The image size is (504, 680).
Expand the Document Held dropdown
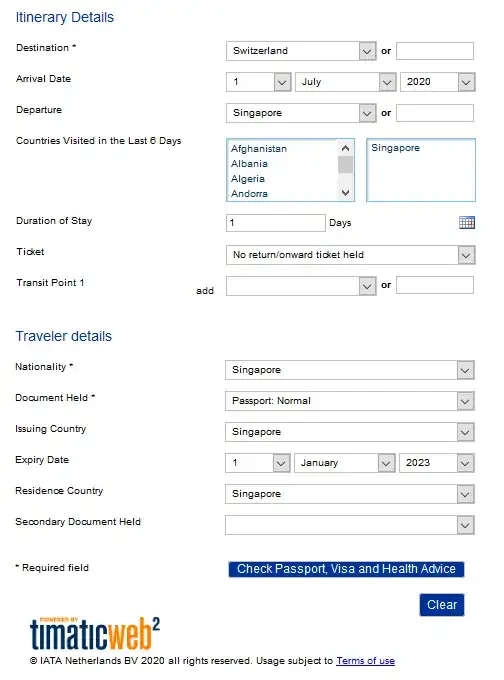click(350, 401)
